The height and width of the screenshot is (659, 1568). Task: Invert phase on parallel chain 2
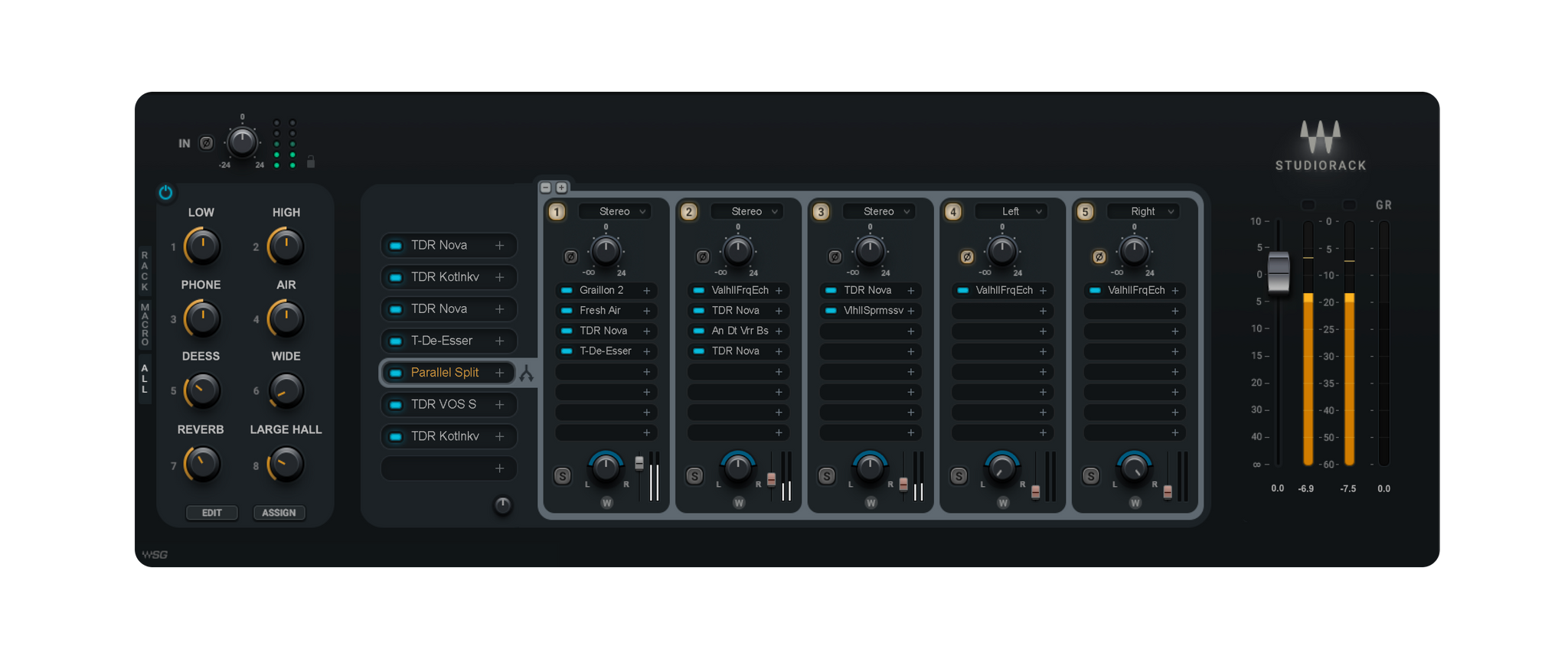703,257
